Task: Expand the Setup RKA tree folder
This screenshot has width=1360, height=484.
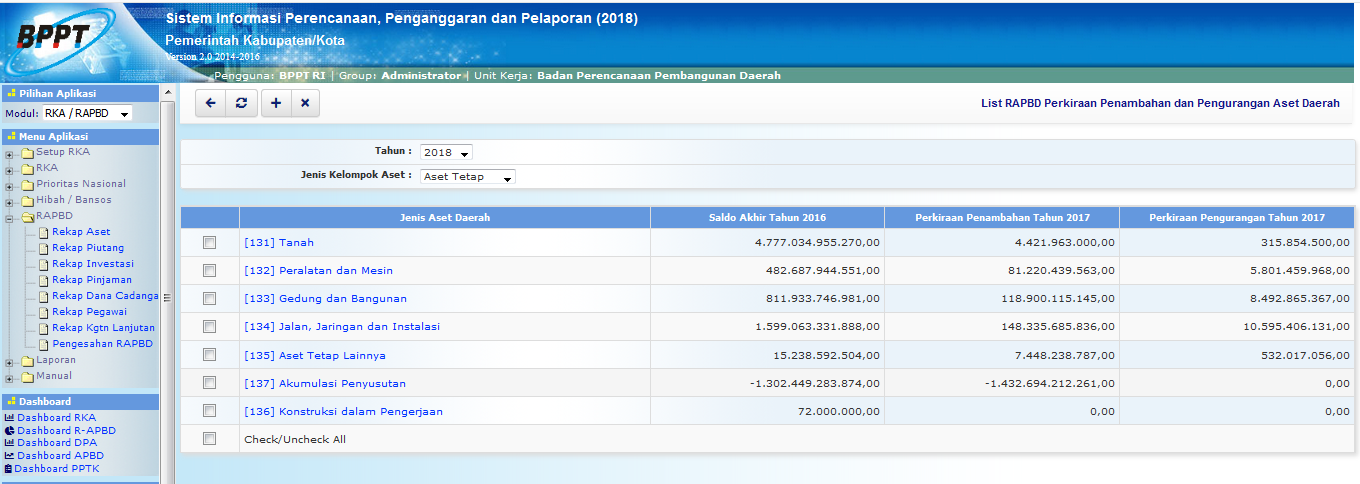Action: (x=9, y=153)
